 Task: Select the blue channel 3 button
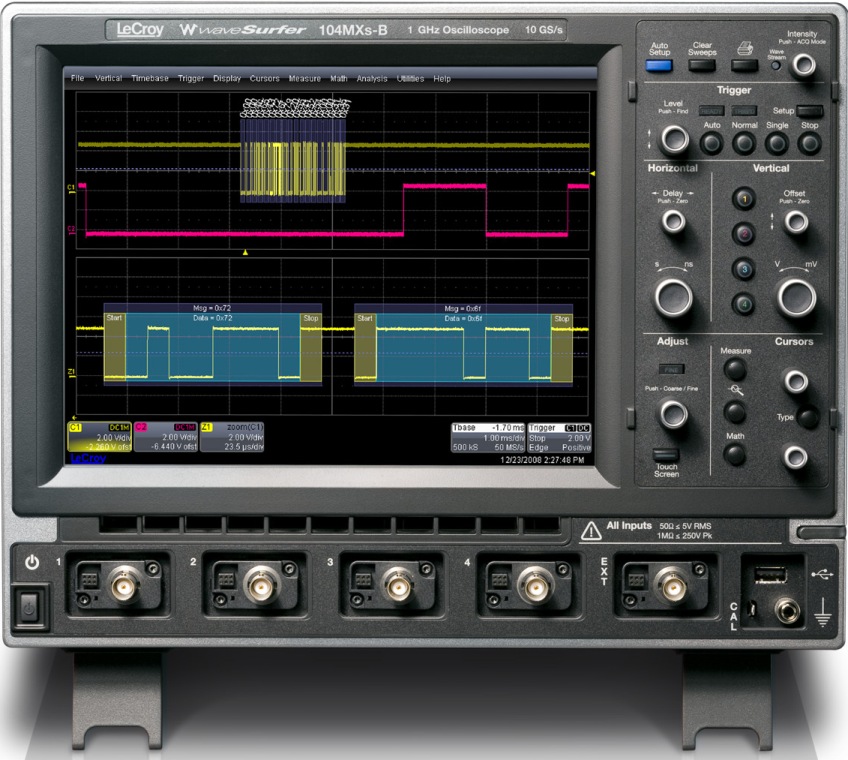pos(742,268)
